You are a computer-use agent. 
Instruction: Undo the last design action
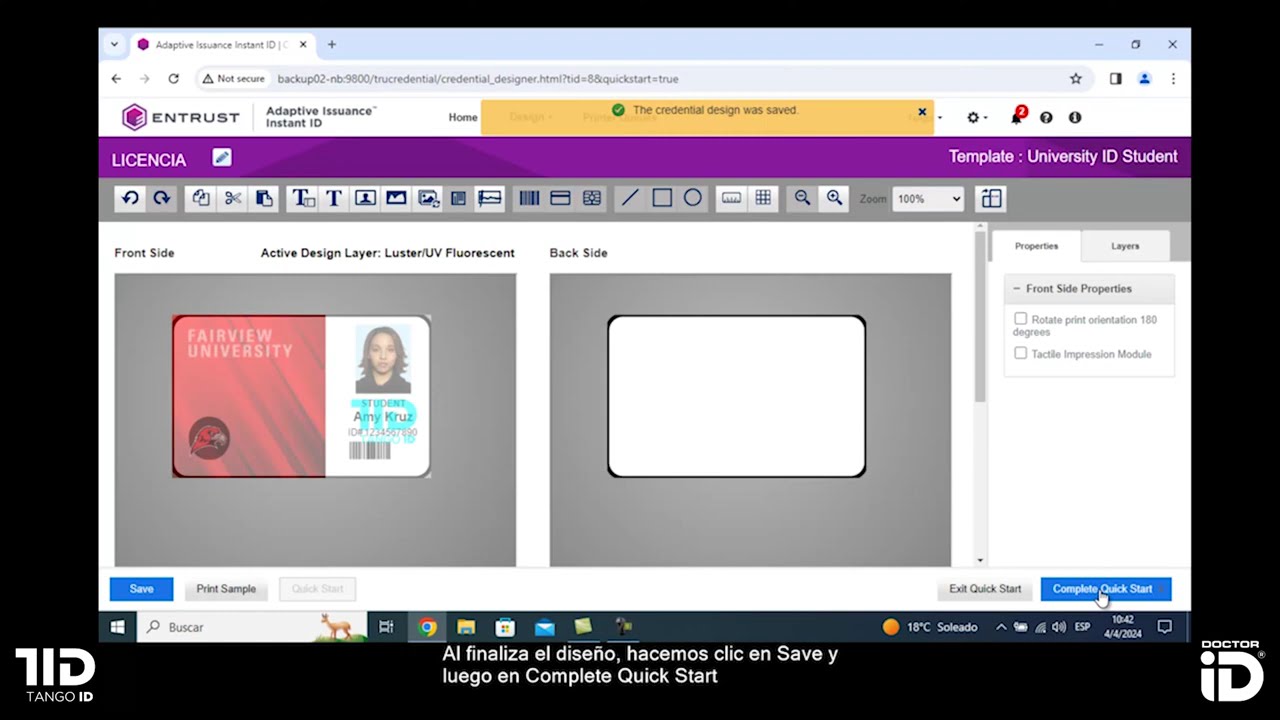click(130, 198)
